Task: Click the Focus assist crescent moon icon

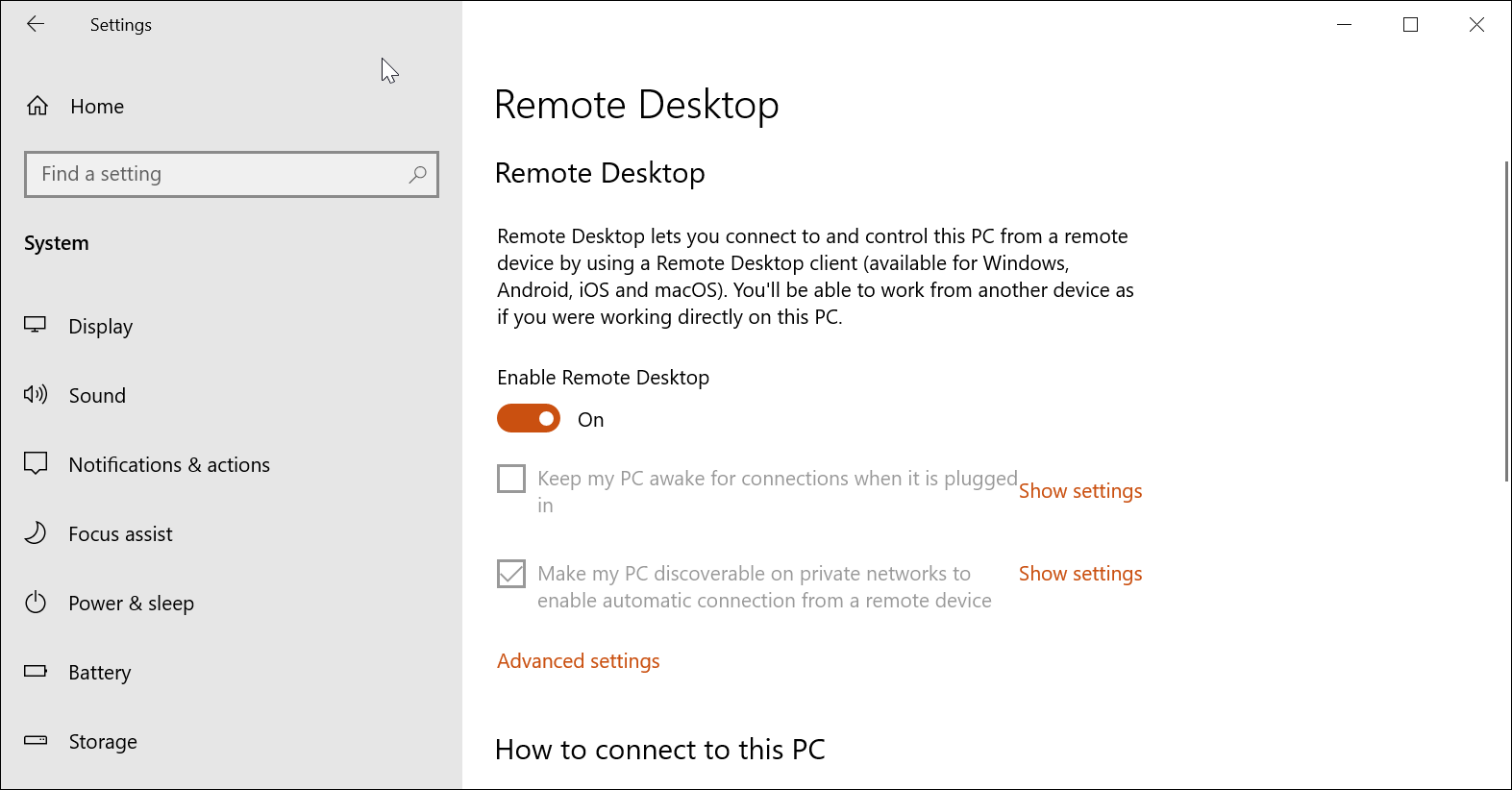Action: pyautogui.click(x=35, y=533)
